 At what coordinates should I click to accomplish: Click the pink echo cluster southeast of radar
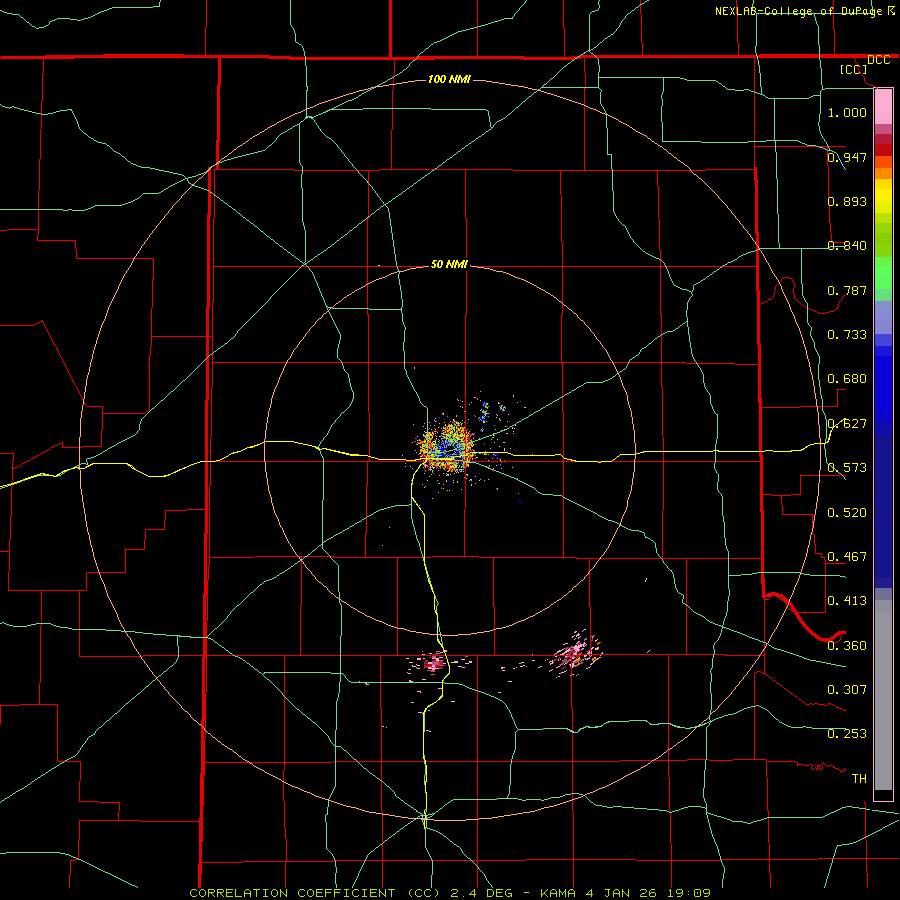click(576, 653)
